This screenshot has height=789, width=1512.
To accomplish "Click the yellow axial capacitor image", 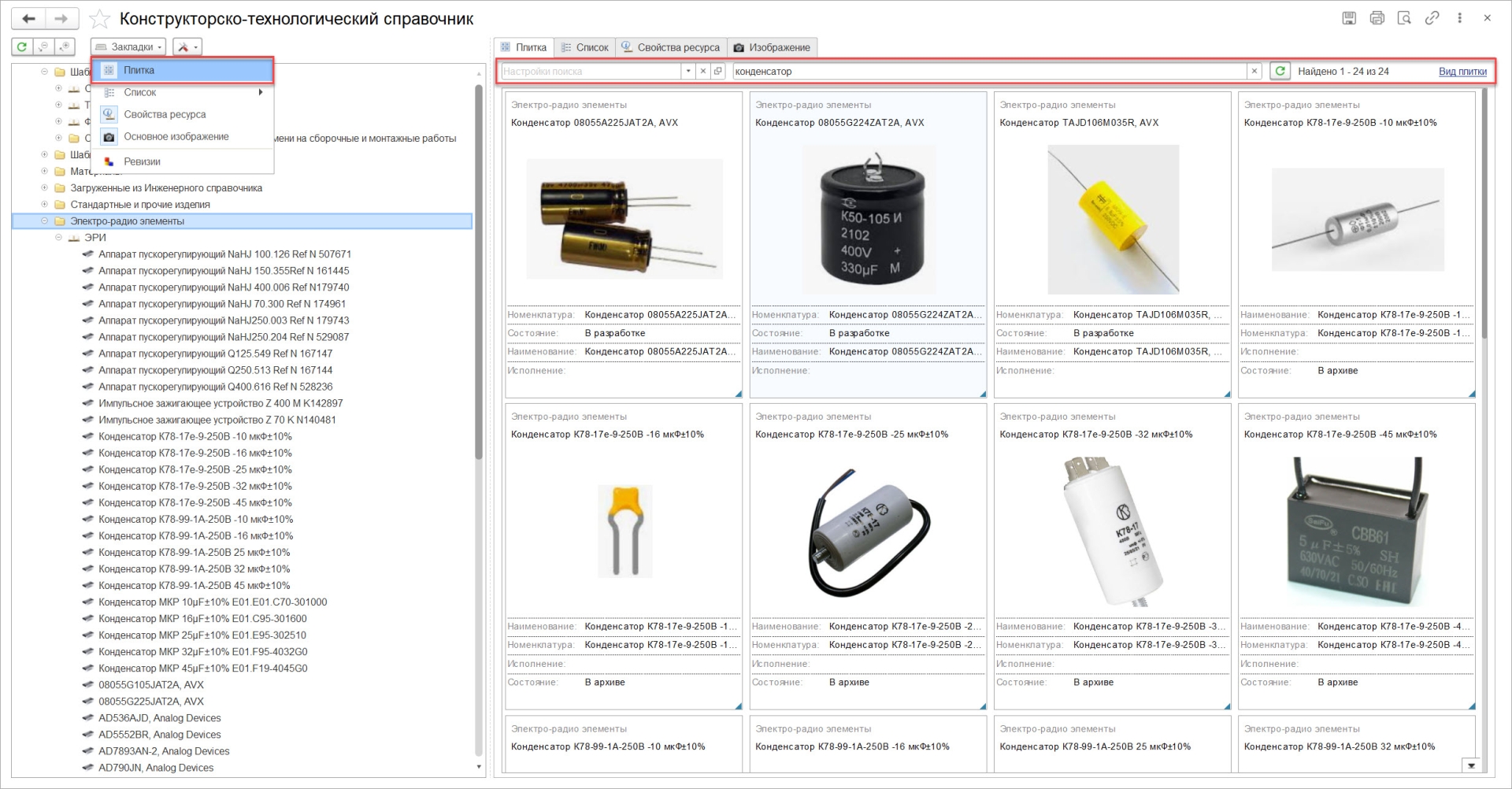I will pos(1112,219).
